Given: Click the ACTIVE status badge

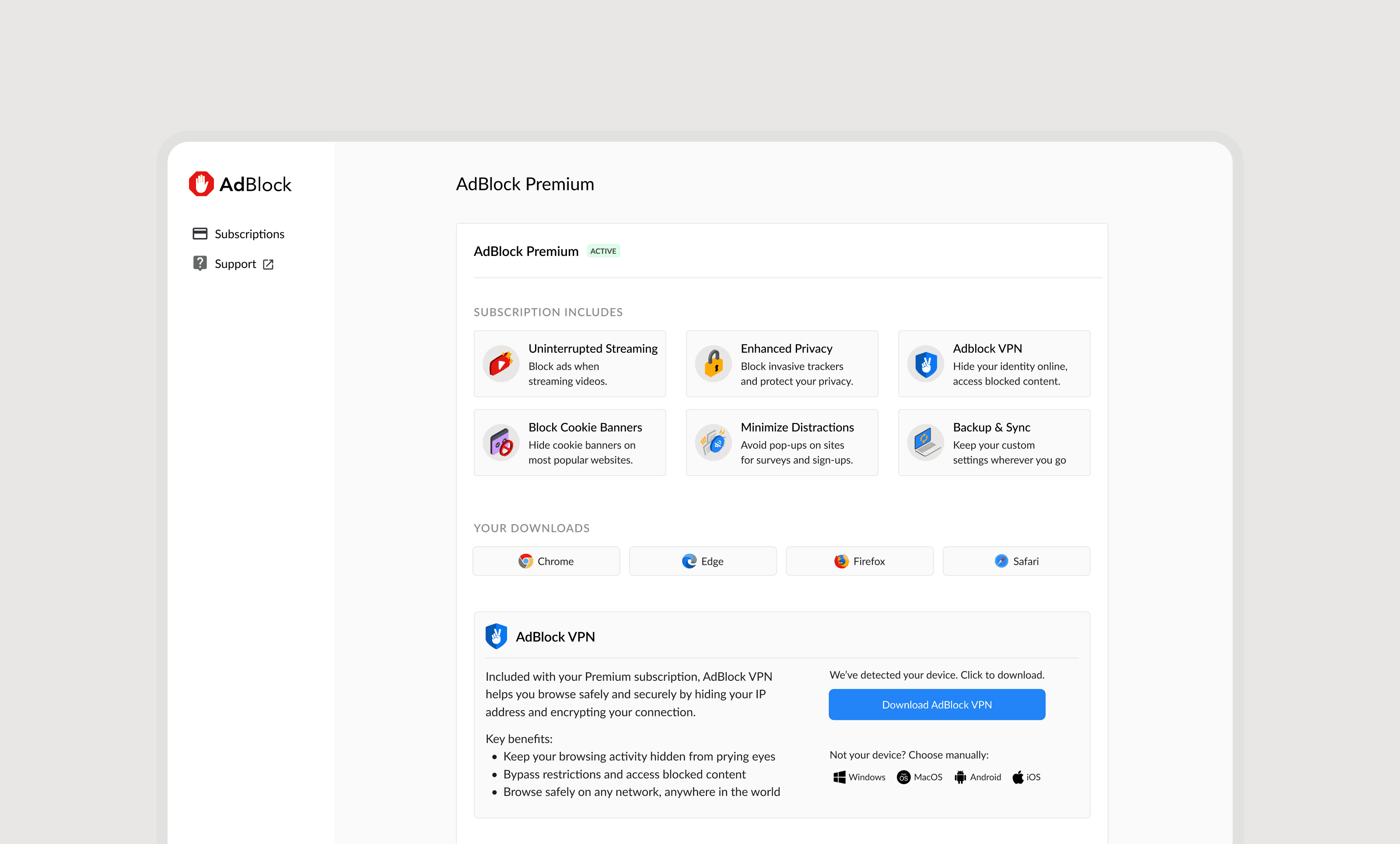Looking at the screenshot, I should [x=603, y=251].
